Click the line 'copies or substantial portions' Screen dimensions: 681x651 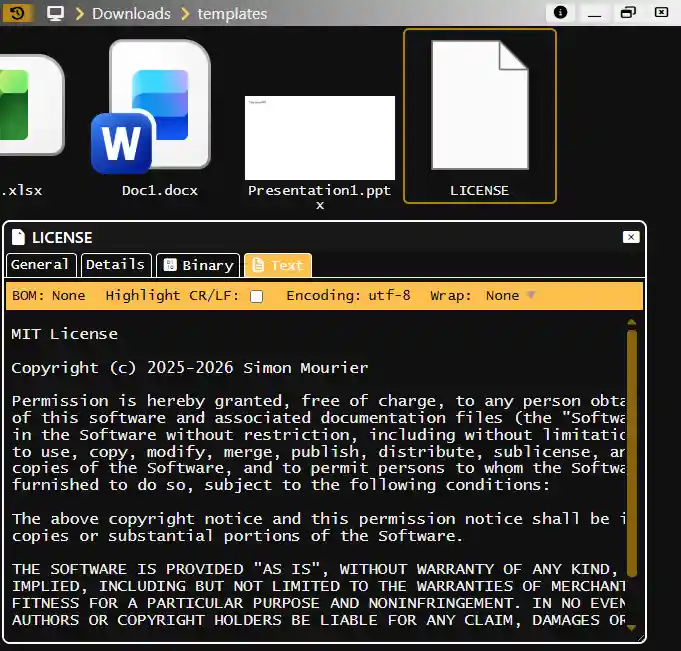[237, 536]
